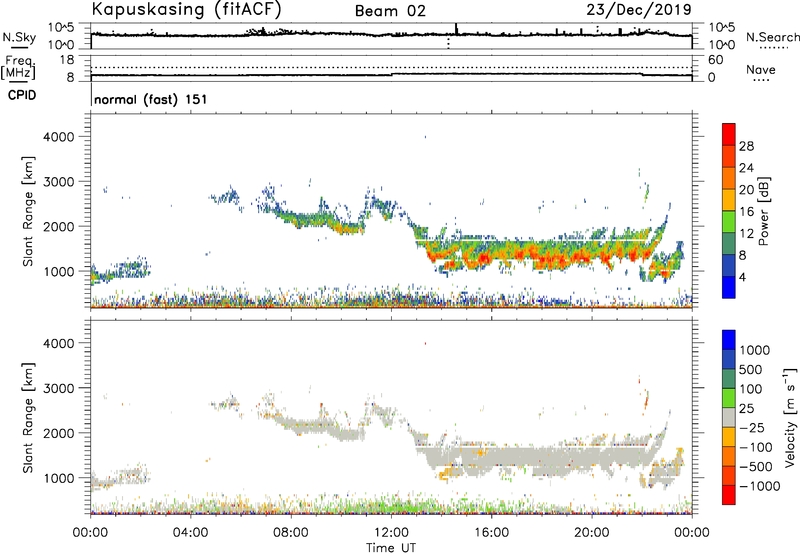This screenshot has width=800, height=554.
Task: Select the normal (fast) 151 mode text
Action: 151,99
